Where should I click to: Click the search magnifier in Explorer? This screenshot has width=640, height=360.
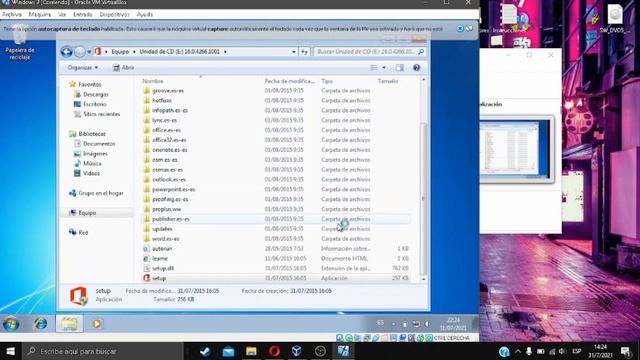coord(421,52)
